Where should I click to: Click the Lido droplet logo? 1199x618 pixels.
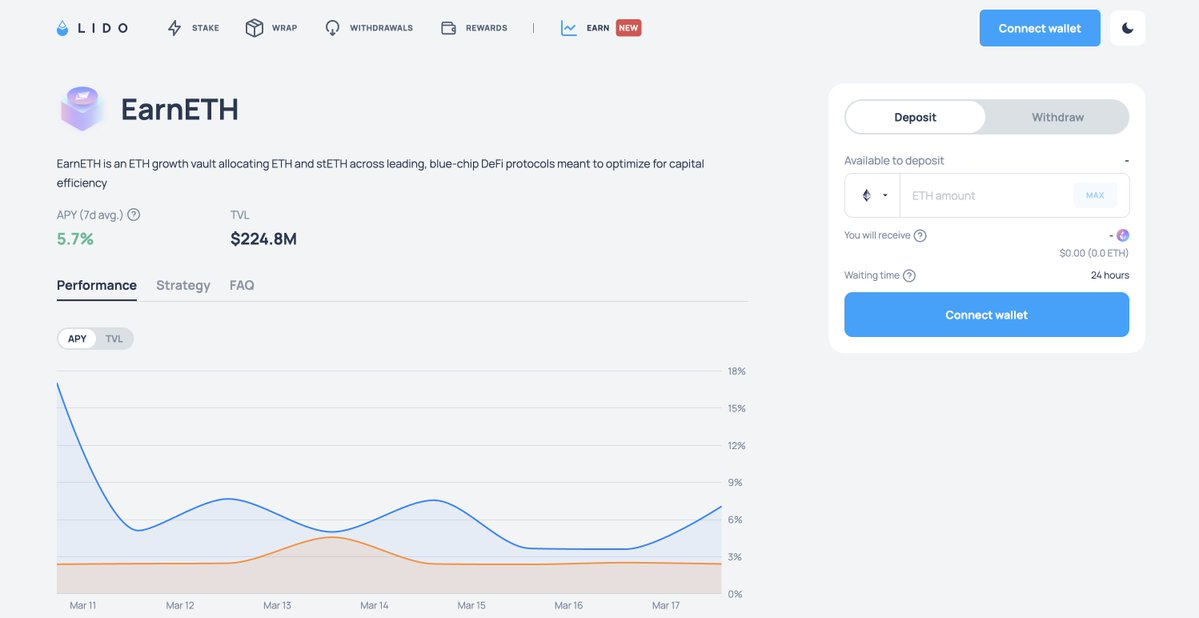63,28
